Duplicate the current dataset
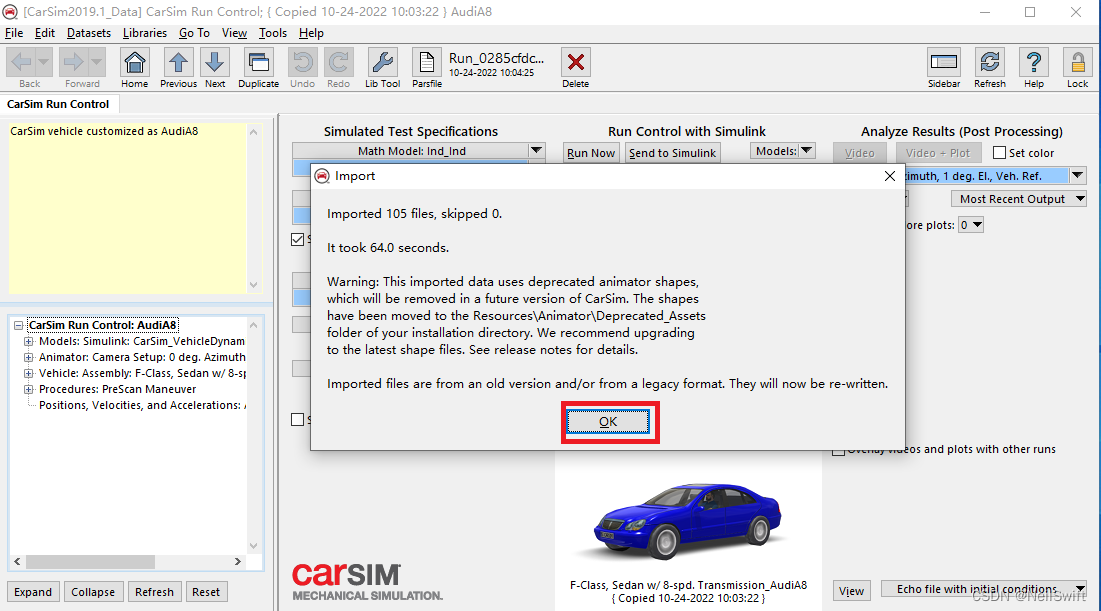1101x611 pixels. pyautogui.click(x=258, y=63)
